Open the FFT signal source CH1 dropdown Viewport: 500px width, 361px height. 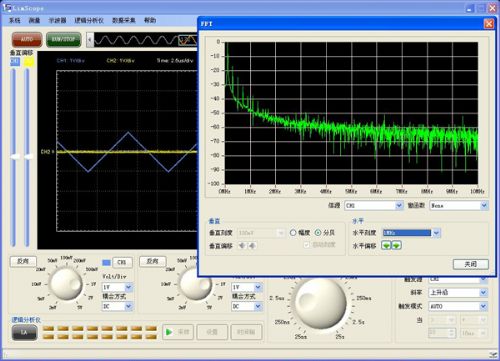click(x=374, y=205)
